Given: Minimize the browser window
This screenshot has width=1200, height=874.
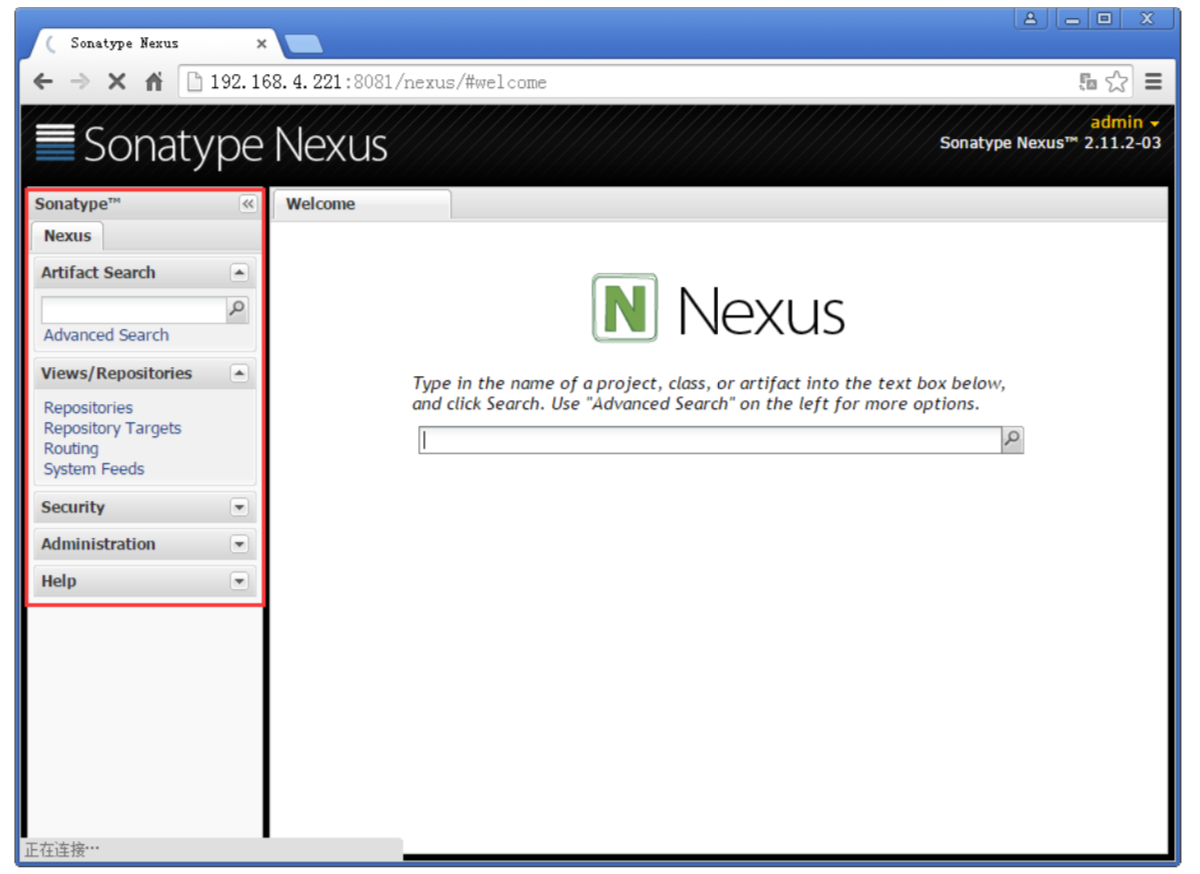Looking at the screenshot, I should pos(1073,18).
